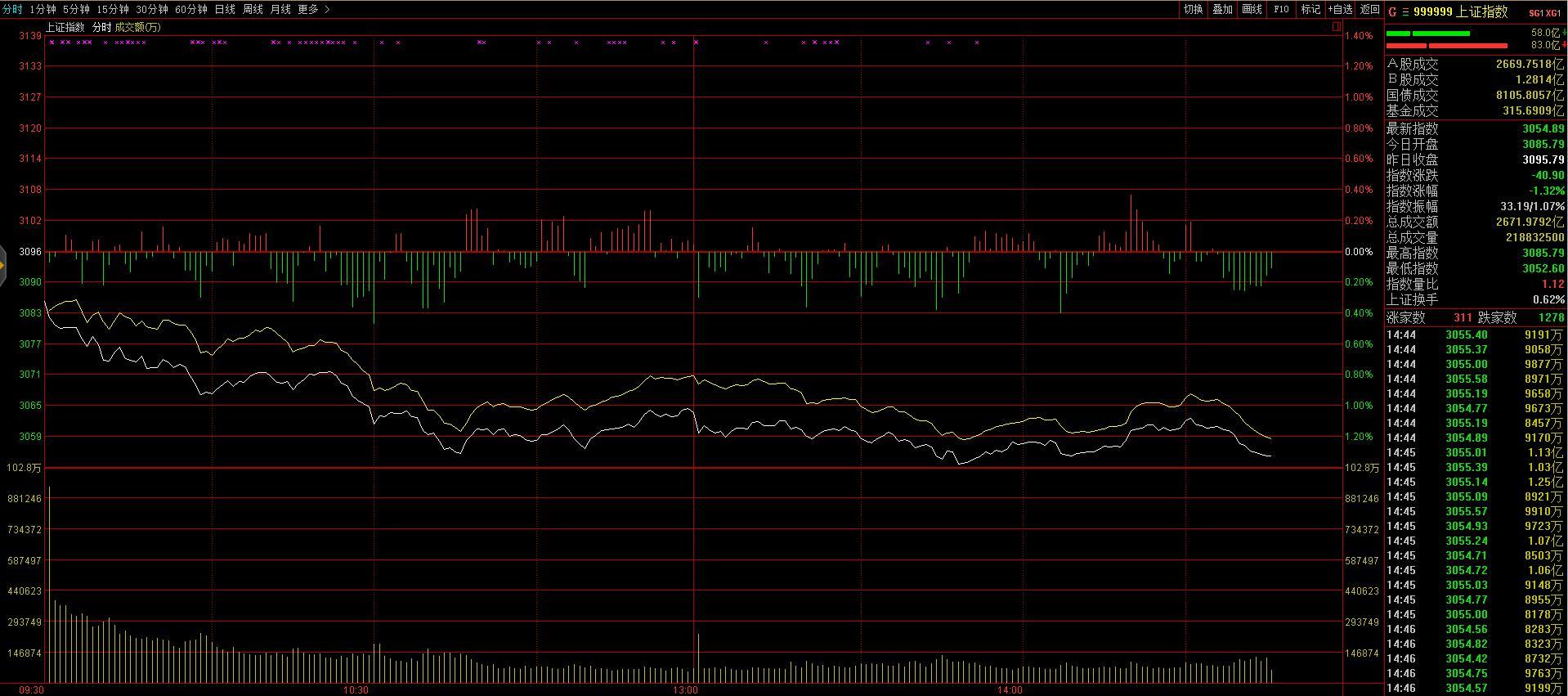Click the 切换 button
The height and width of the screenshot is (696, 1568).
[x=1193, y=9]
